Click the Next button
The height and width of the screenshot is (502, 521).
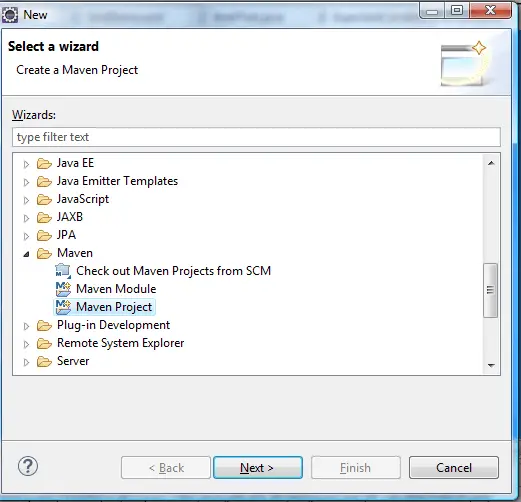(x=258, y=468)
